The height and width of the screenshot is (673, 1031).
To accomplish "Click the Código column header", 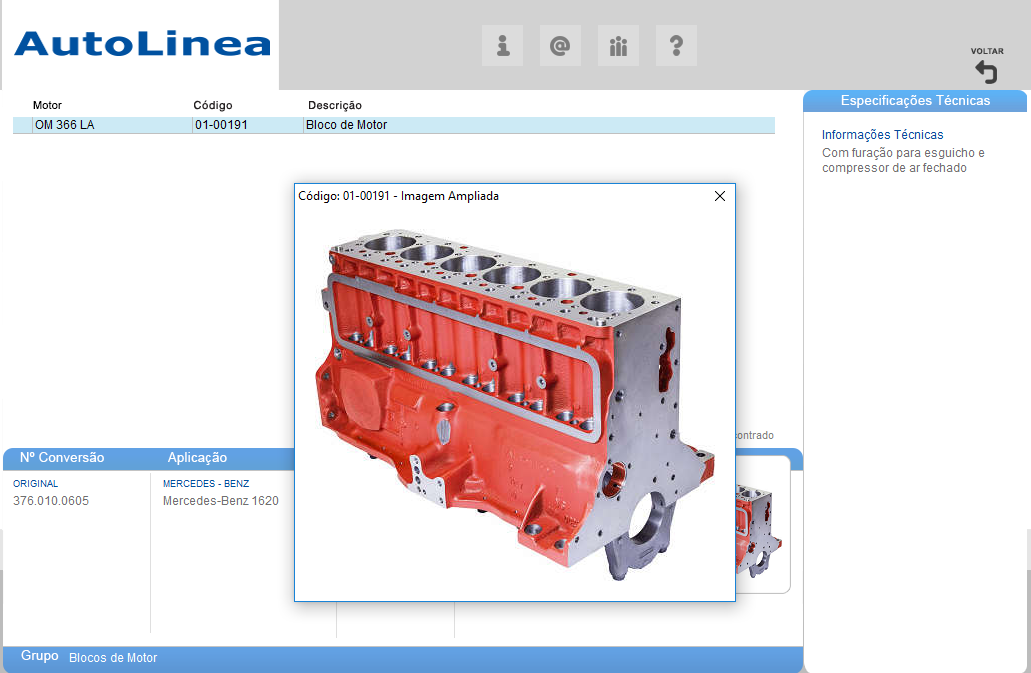I will tap(212, 105).
